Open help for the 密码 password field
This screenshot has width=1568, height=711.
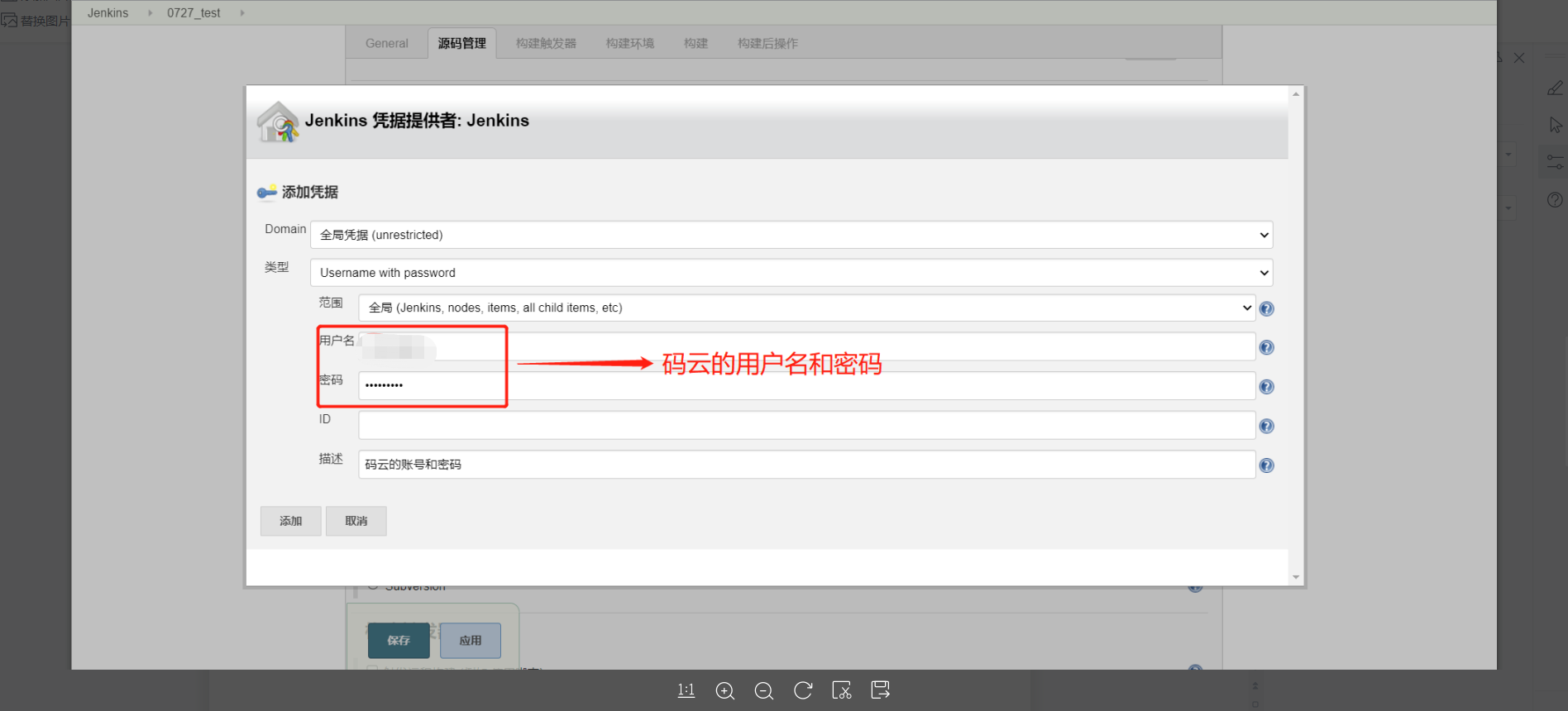pos(1266,387)
